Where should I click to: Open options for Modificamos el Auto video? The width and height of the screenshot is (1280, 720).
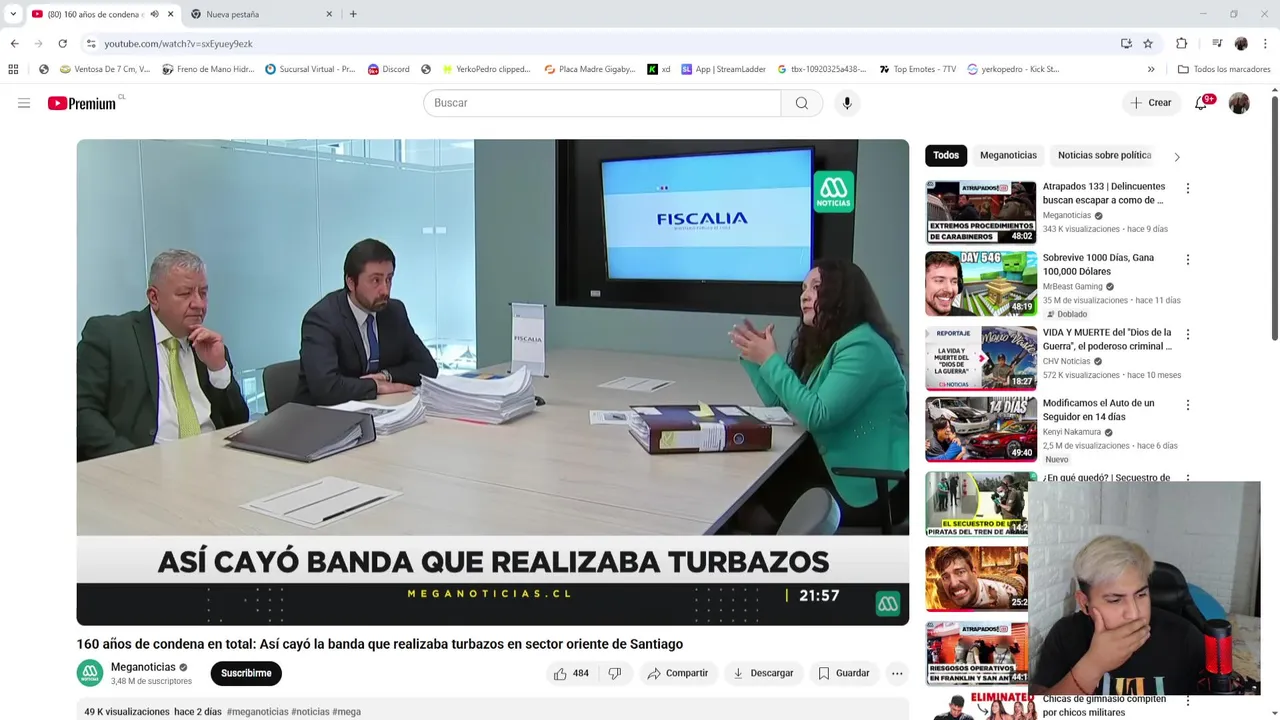click(1188, 405)
